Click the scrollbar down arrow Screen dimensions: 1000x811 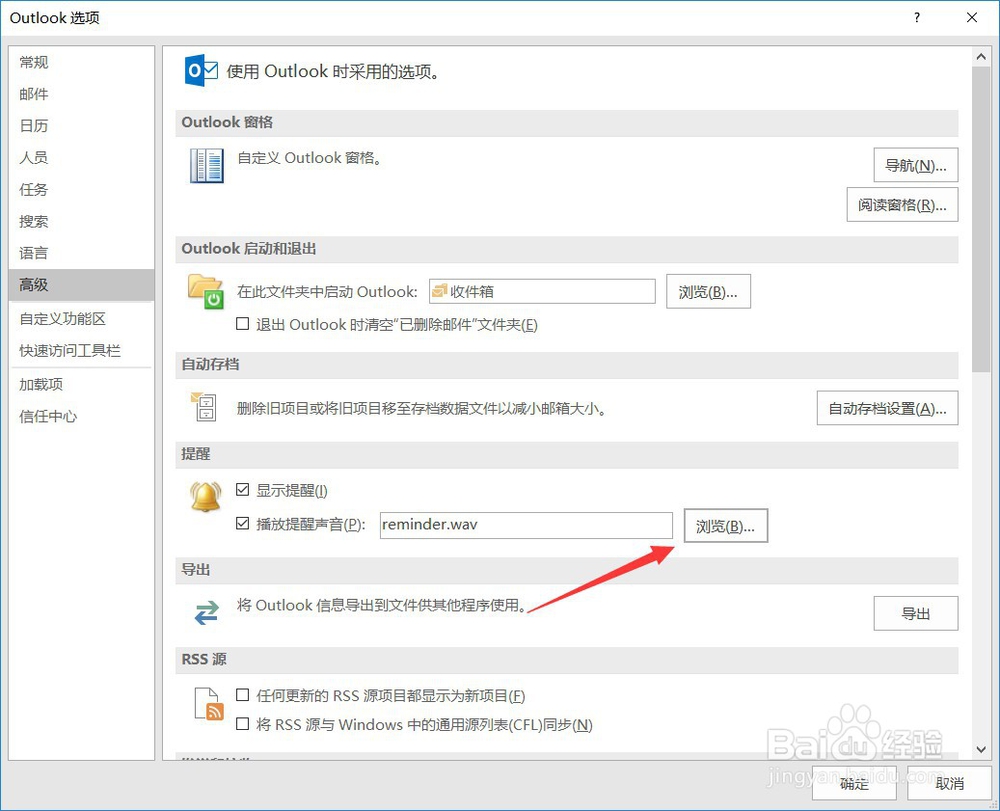pos(981,750)
